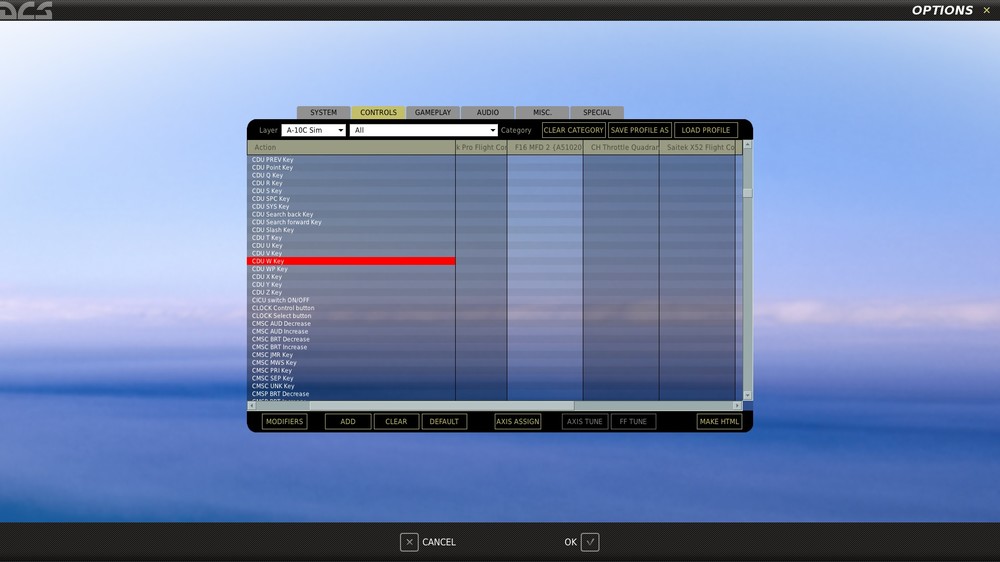Screen dimensions: 1000x562
Task: Select the CDU R Key row
Action: tap(351, 183)
